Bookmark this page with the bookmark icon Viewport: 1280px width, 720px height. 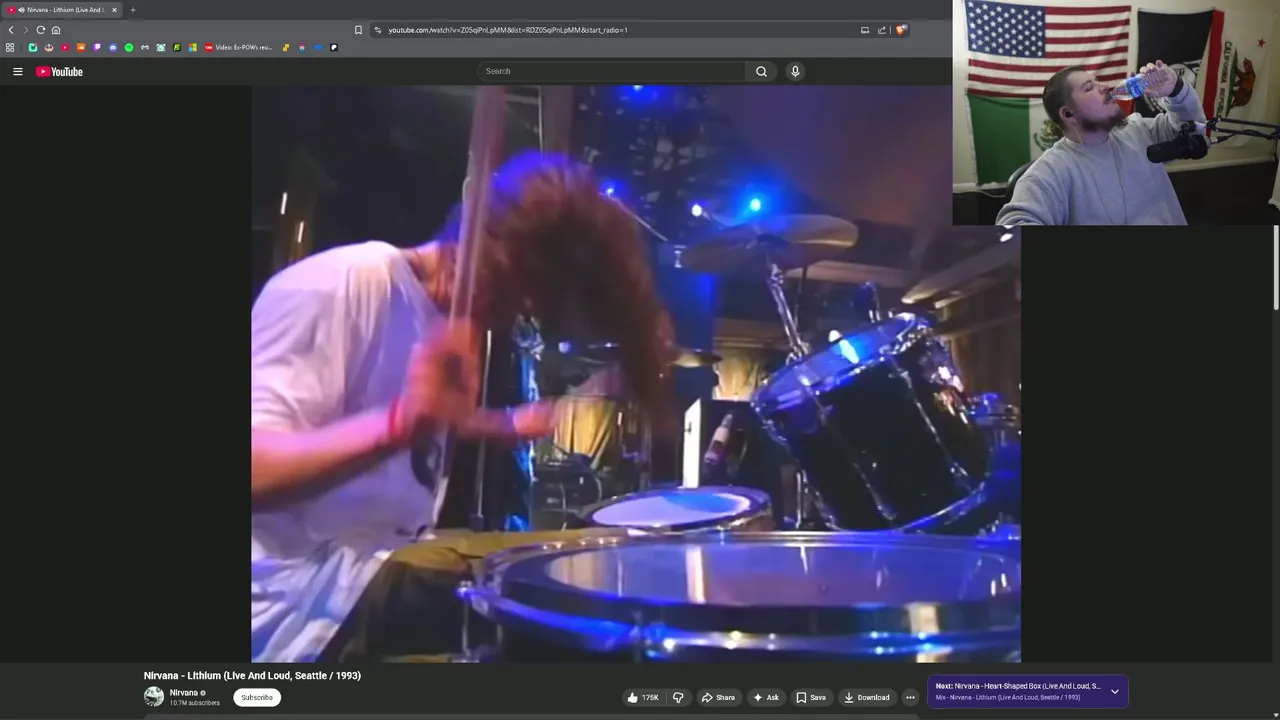point(358,30)
